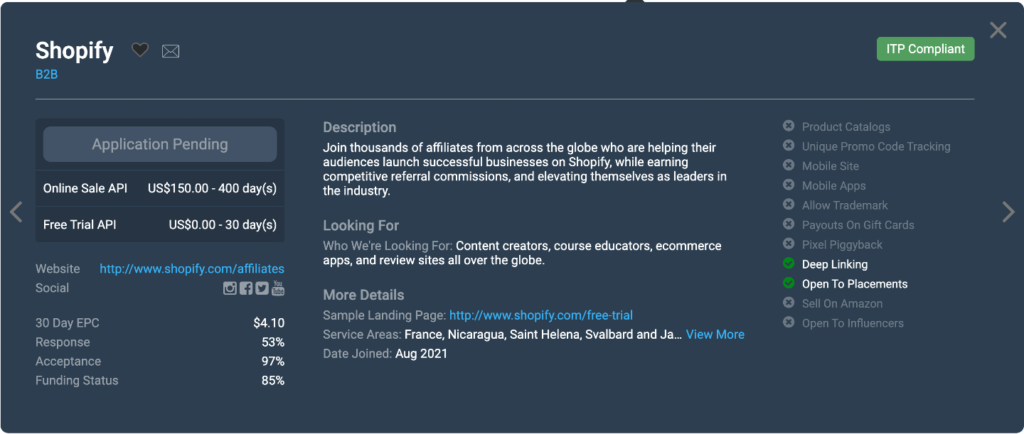This screenshot has height=434, width=1024.
Task: Close the Shopify details panel
Action: tap(998, 30)
